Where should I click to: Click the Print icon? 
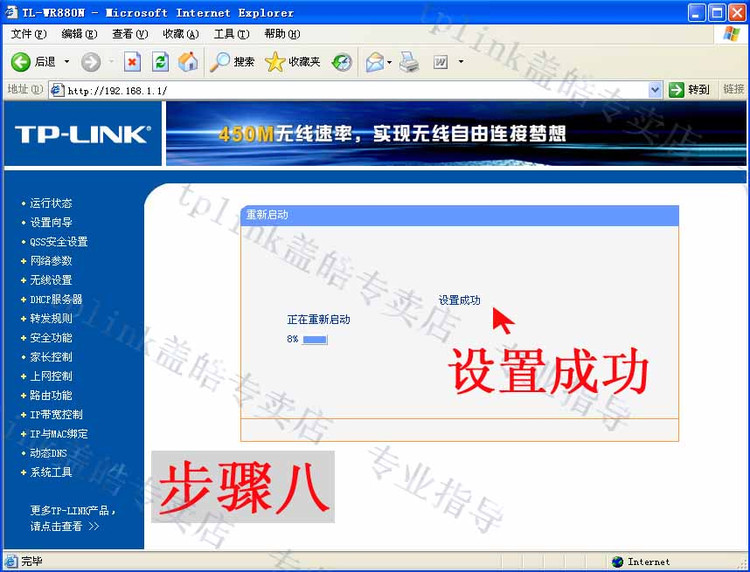pos(409,62)
